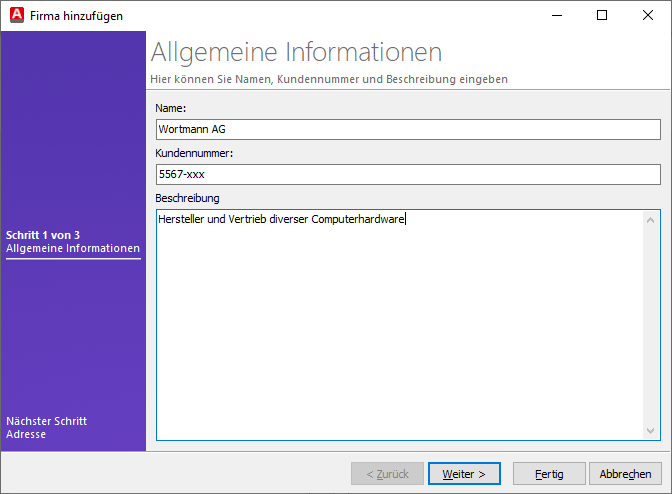
Task: Click into the Name field with Wortmann AG
Action: click(x=408, y=129)
